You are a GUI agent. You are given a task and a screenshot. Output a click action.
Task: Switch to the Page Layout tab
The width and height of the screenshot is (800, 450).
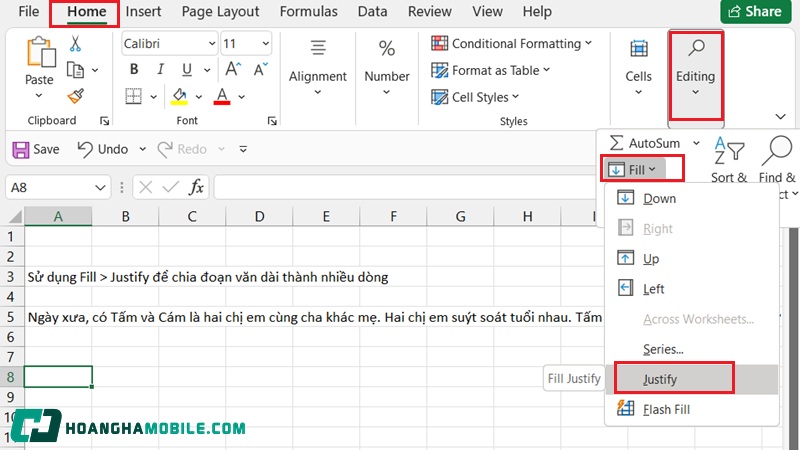click(x=222, y=12)
